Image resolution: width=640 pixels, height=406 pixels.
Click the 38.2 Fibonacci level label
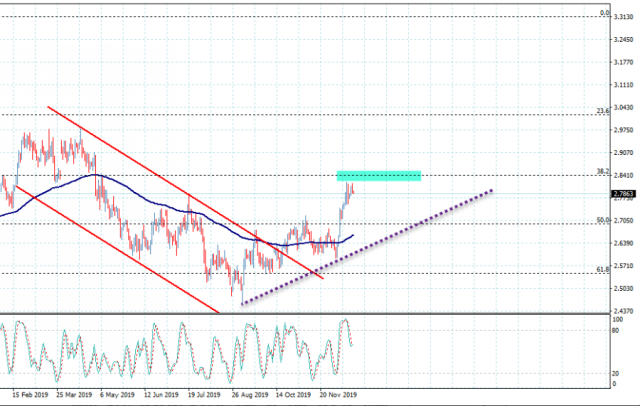[x=603, y=172]
